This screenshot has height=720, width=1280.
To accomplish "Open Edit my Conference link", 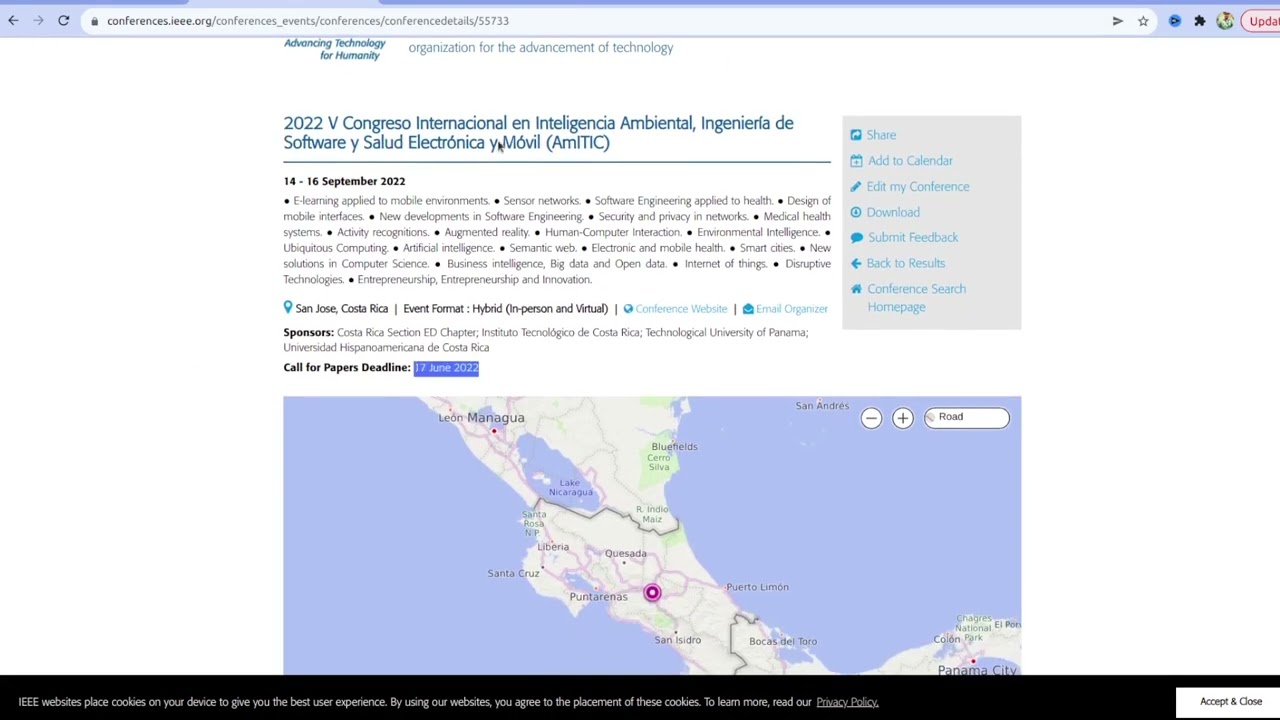I will pos(918,187).
